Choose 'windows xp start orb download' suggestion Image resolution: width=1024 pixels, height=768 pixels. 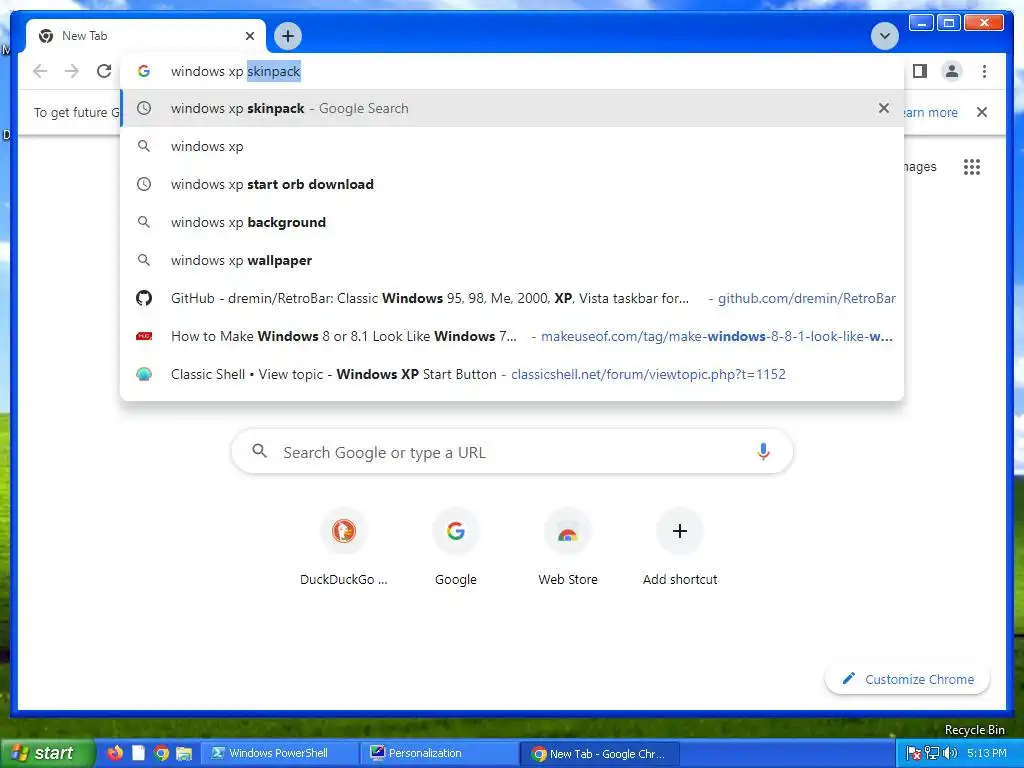512,184
